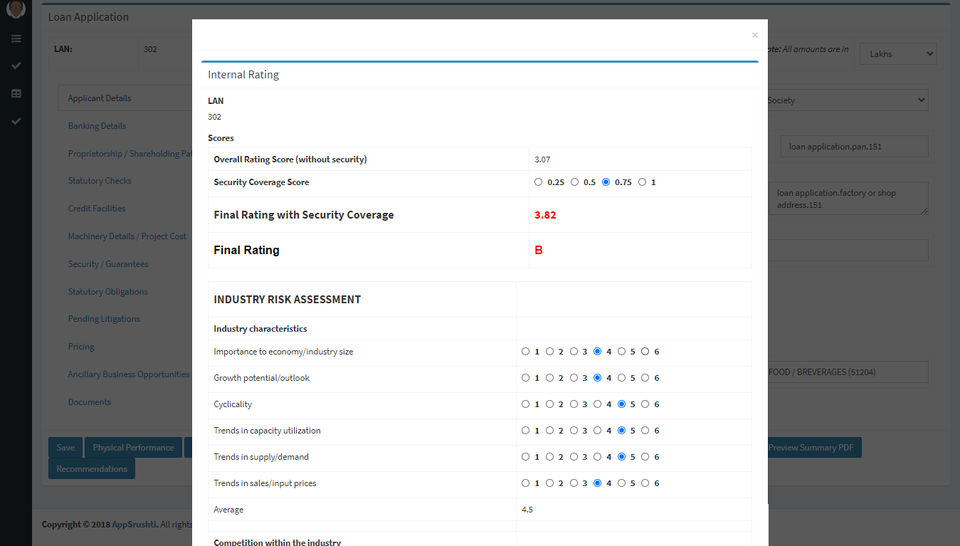
Task: Rate Trends in supply/demand as 4
Action: [x=598, y=457]
